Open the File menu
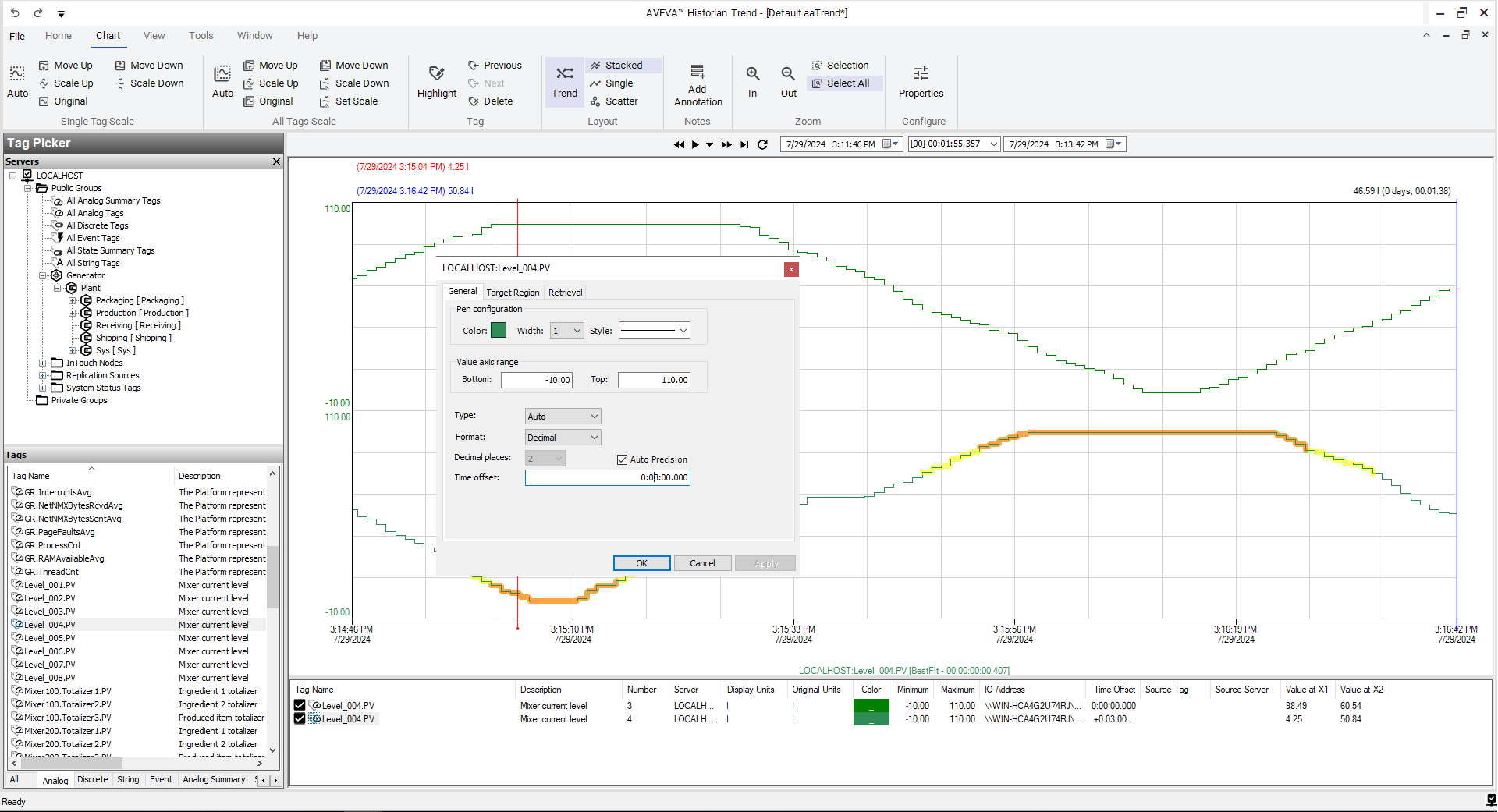The image size is (1498, 812). click(17, 36)
